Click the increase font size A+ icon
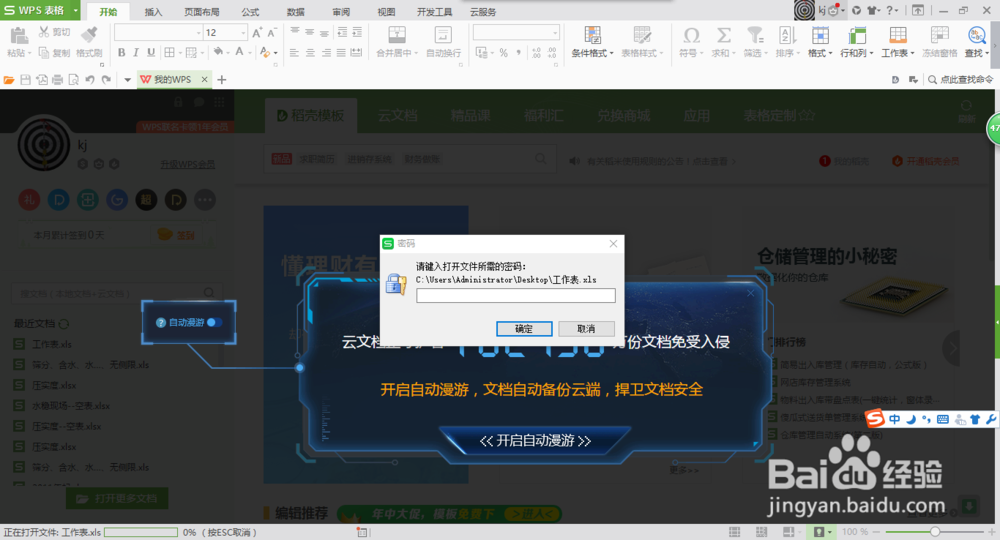This screenshot has width=1000, height=540. pos(257,33)
